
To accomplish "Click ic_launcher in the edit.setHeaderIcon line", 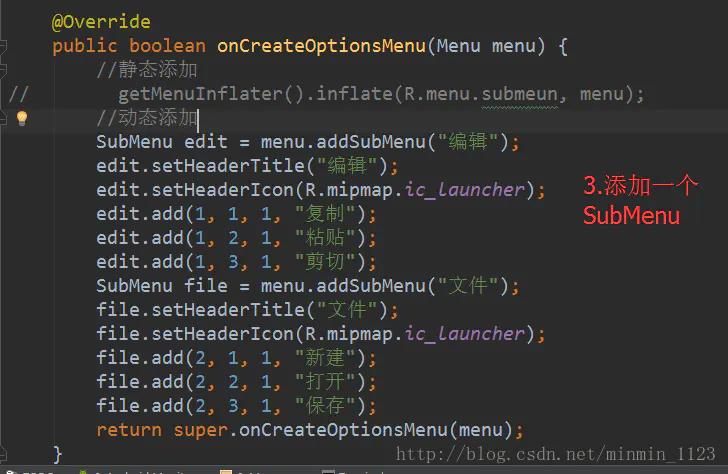I will tap(464, 190).
